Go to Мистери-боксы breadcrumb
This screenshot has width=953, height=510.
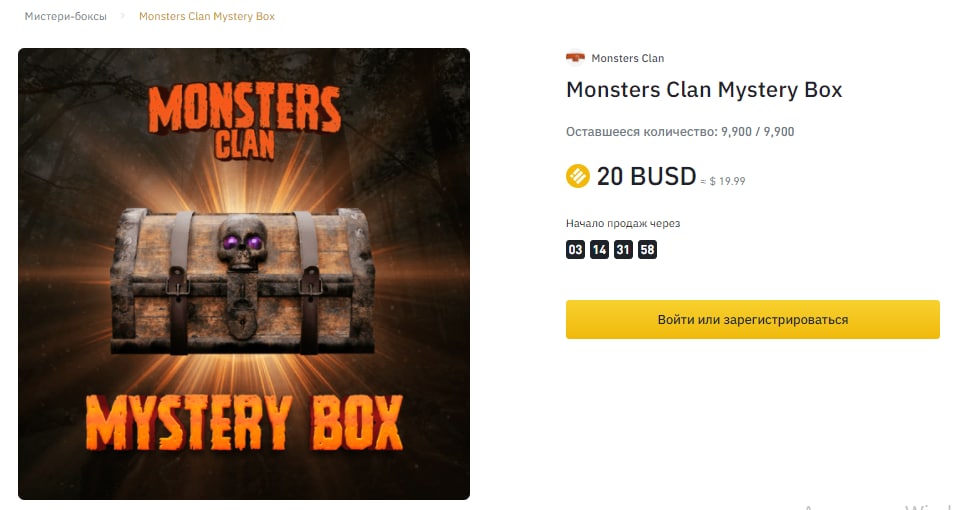tap(66, 17)
